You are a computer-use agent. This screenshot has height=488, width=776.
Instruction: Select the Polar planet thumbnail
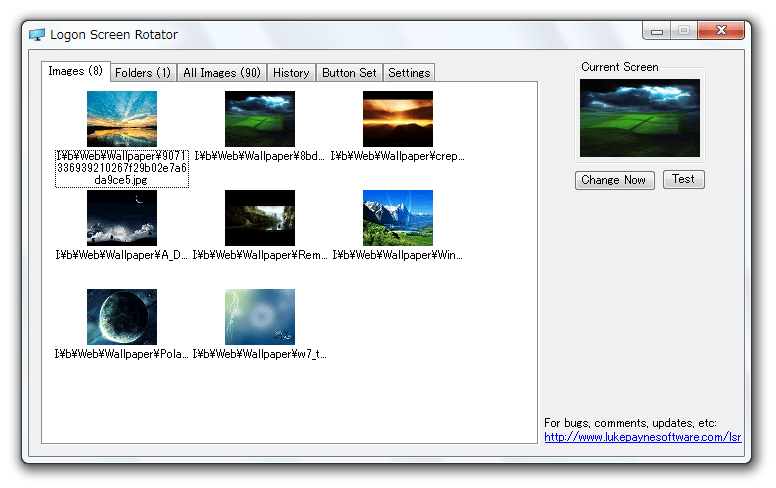[122, 317]
